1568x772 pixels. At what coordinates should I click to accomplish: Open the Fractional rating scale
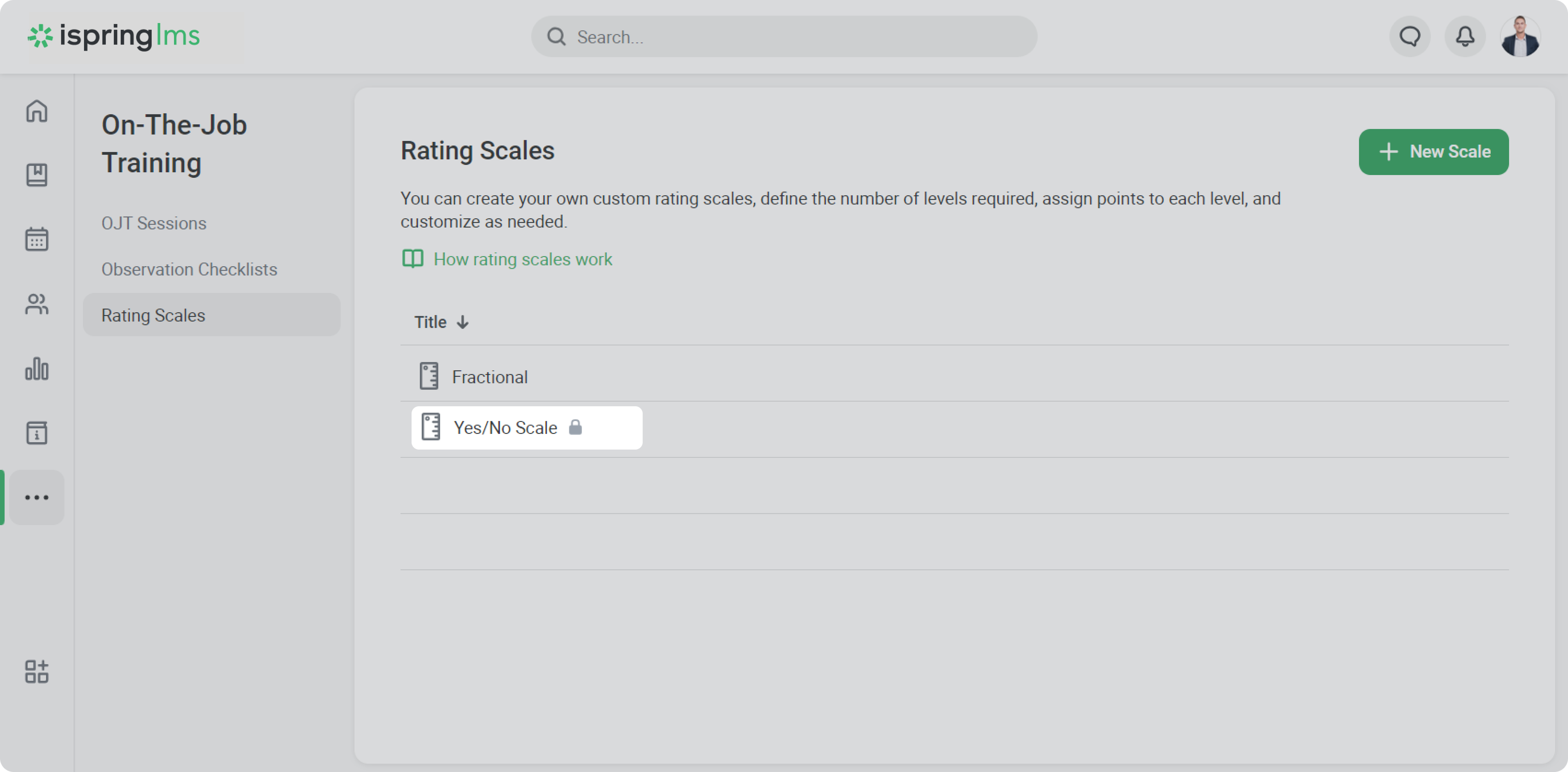pyautogui.click(x=489, y=377)
